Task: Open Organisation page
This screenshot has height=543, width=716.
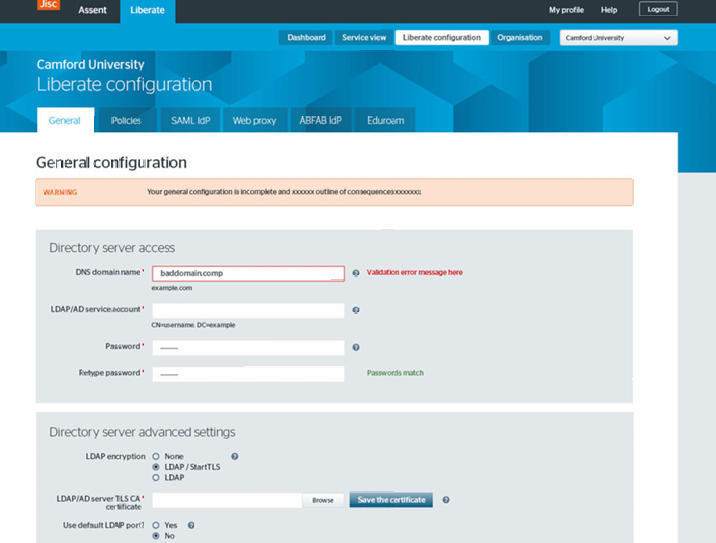Action: tap(520, 37)
